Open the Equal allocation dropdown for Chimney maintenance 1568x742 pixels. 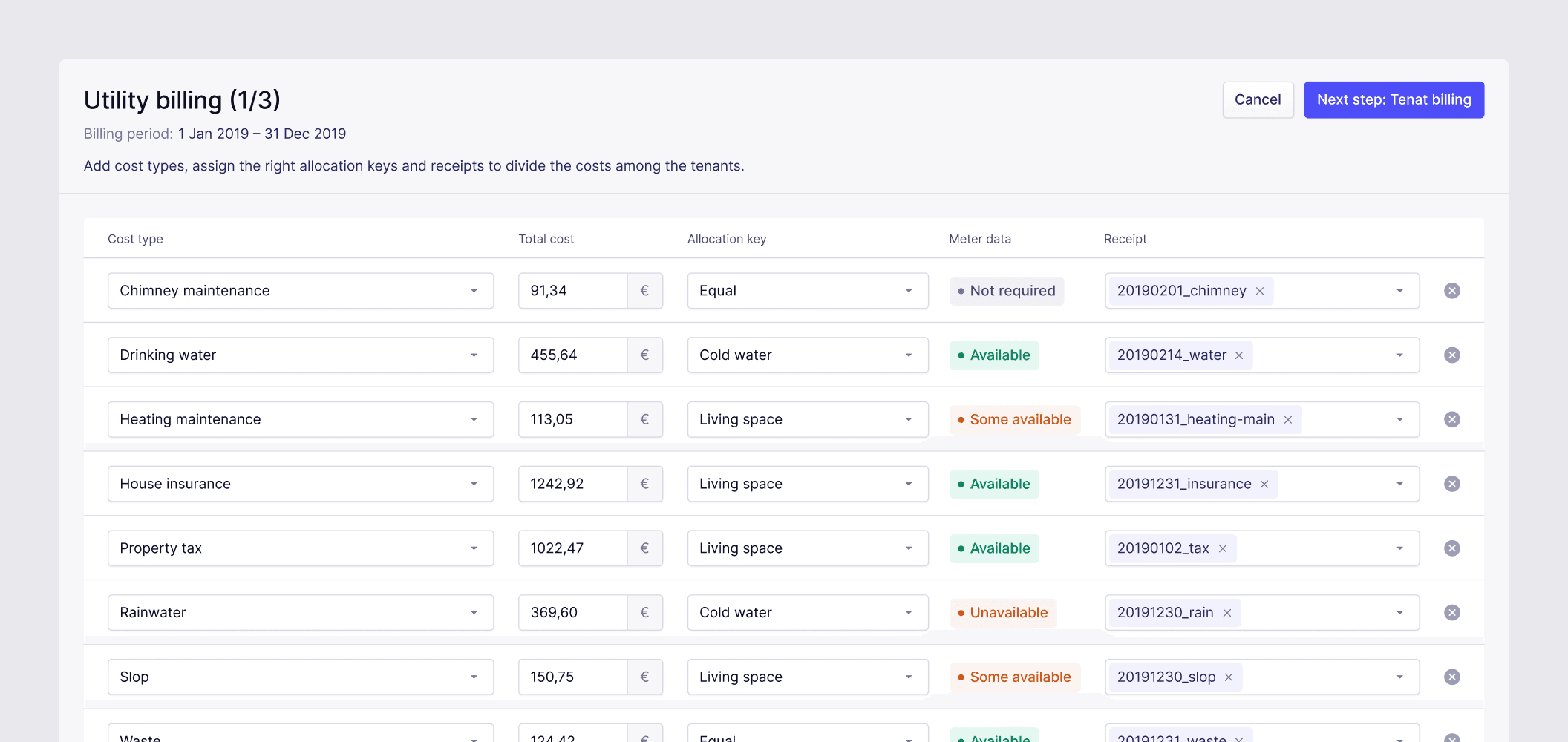click(909, 290)
